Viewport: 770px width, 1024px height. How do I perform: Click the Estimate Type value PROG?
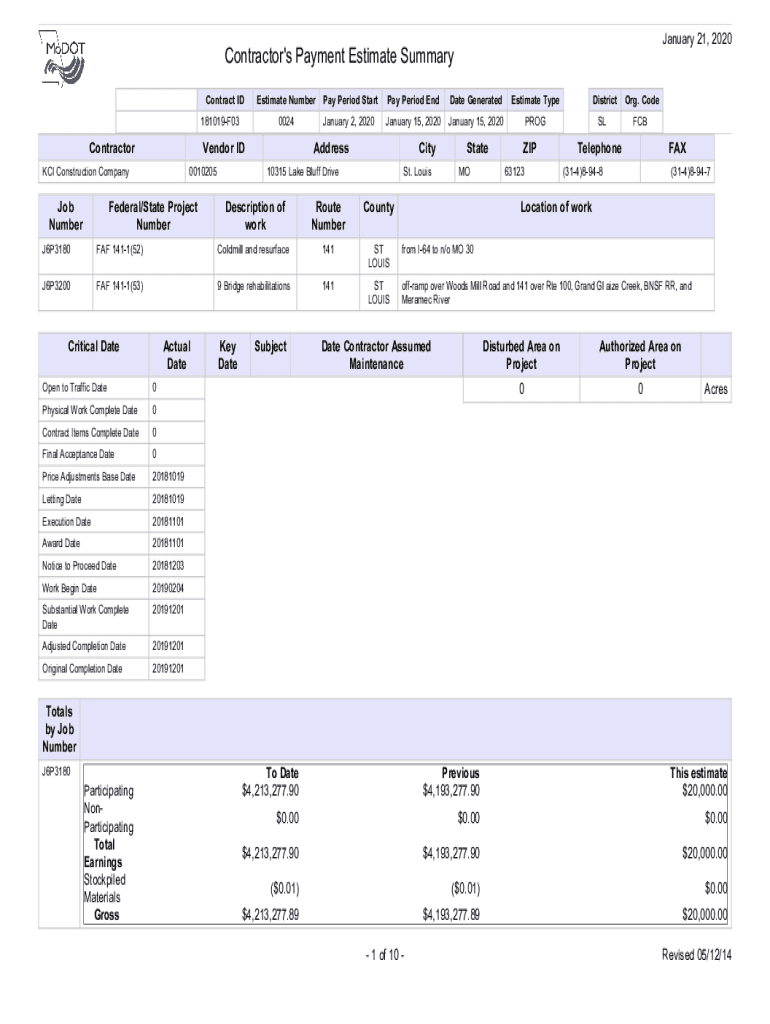(x=535, y=121)
